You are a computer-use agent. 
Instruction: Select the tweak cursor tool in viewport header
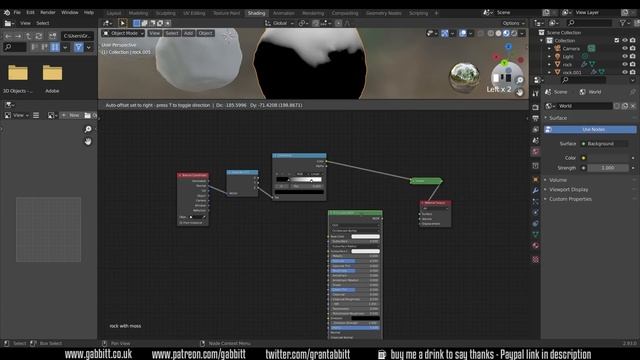[x=122, y=23]
